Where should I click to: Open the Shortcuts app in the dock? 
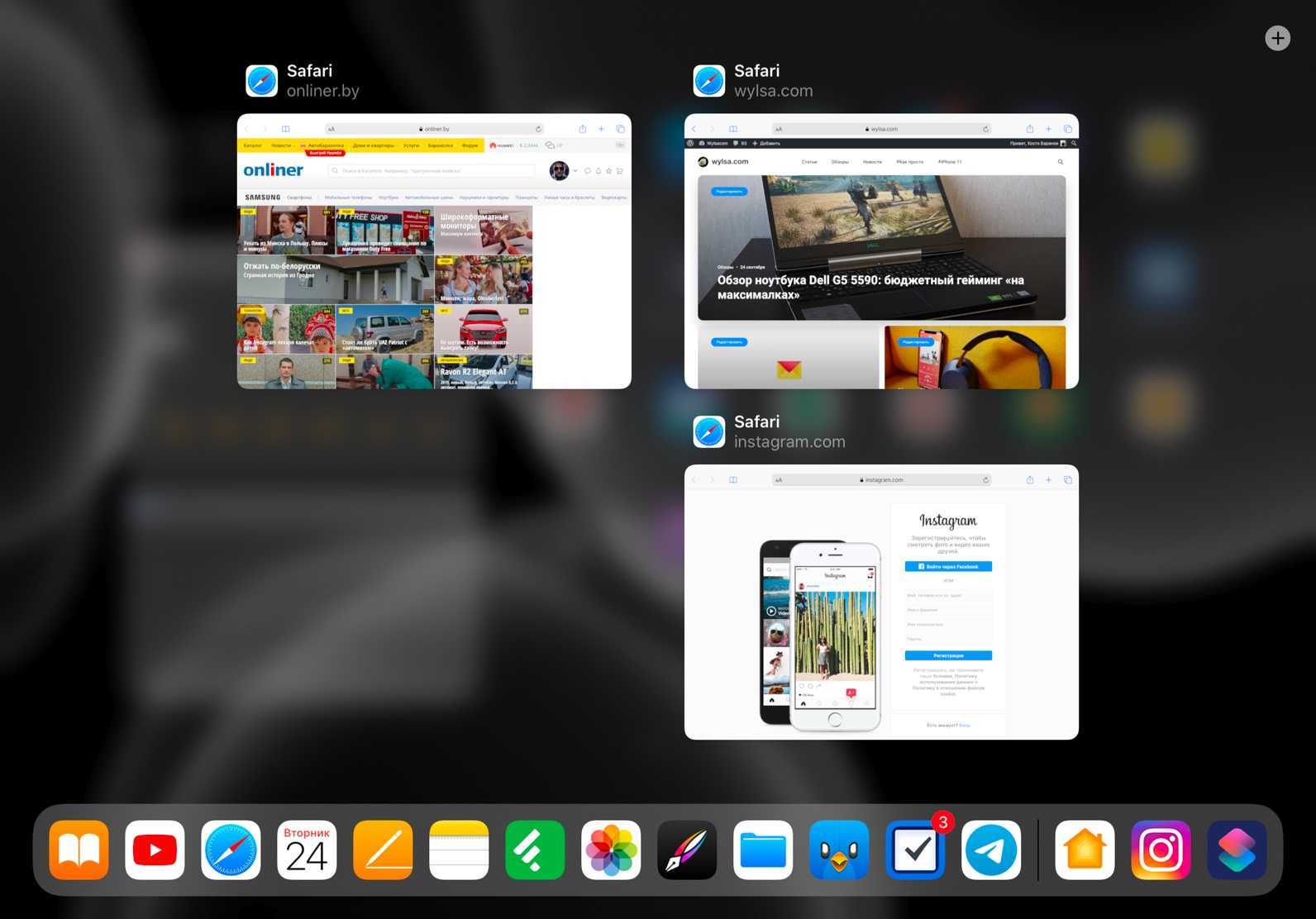point(1237,850)
